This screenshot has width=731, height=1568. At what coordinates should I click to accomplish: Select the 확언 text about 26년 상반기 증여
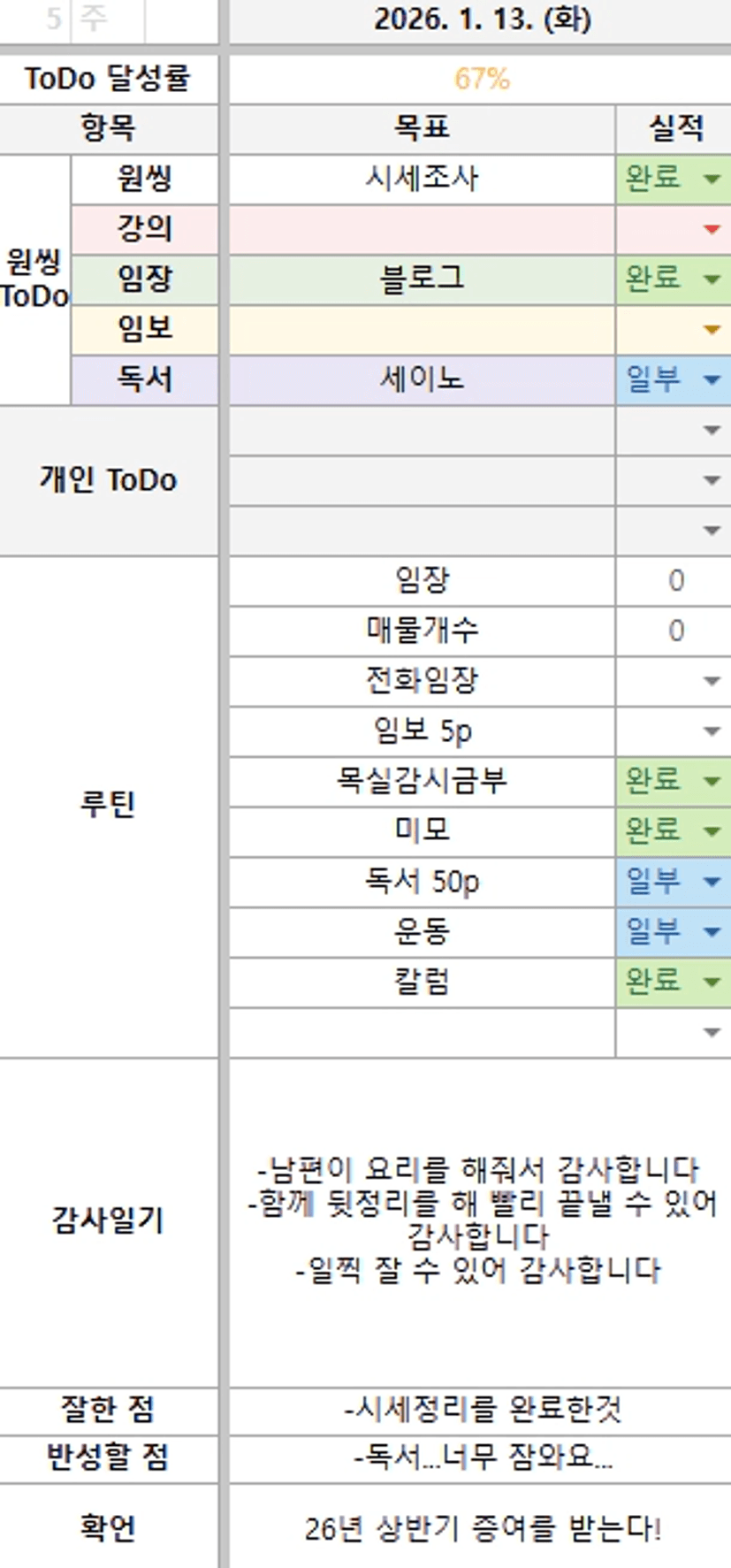pyautogui.click(x=482, y=1527)
